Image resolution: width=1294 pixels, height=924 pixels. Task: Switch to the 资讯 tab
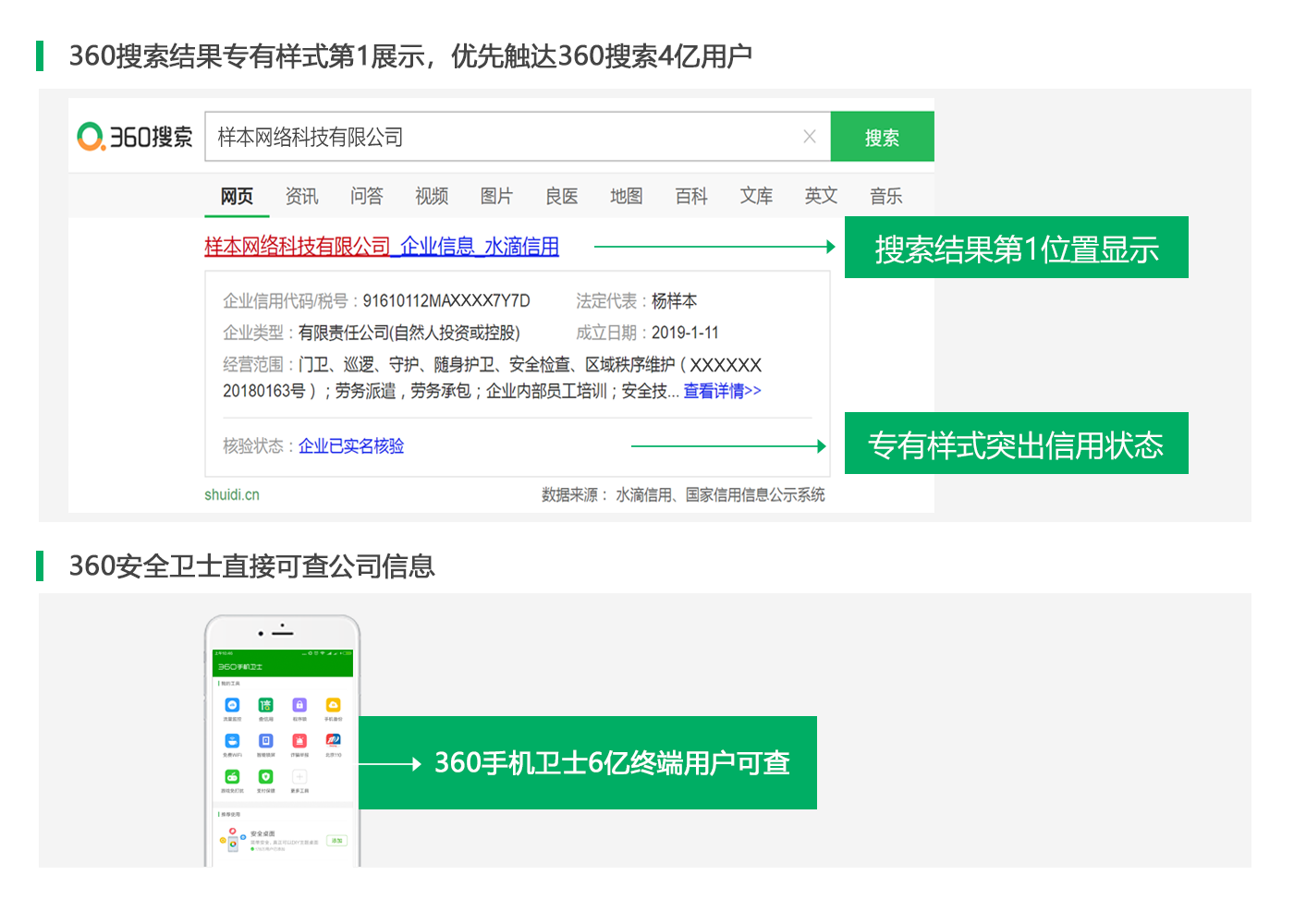301,196
